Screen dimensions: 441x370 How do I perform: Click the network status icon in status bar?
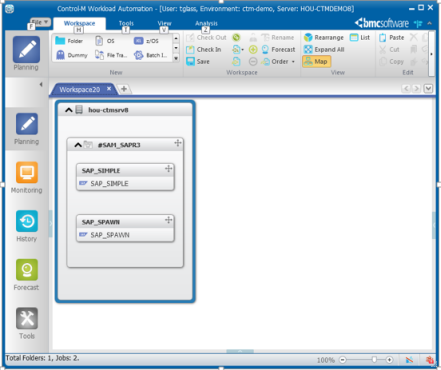coord(409,360)
